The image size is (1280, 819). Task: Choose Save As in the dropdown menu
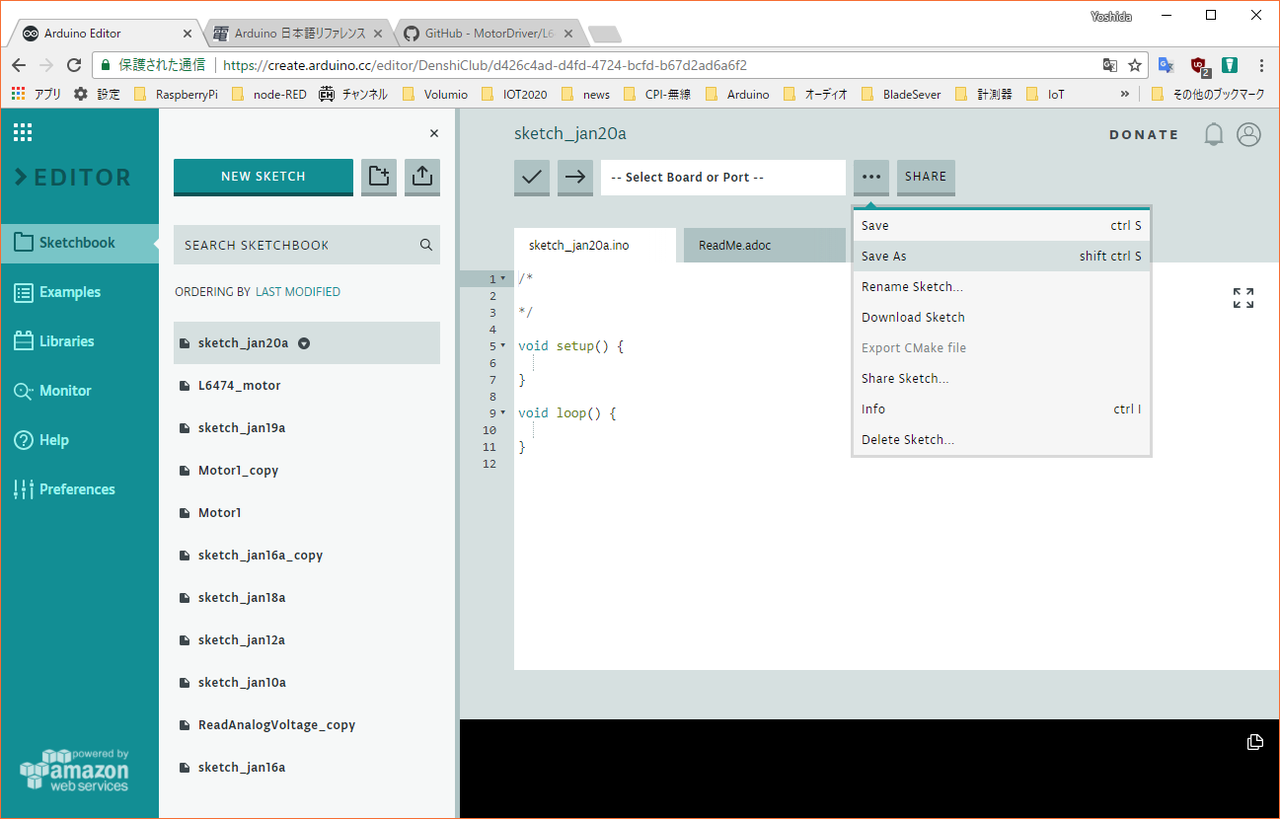(1001, 256)
